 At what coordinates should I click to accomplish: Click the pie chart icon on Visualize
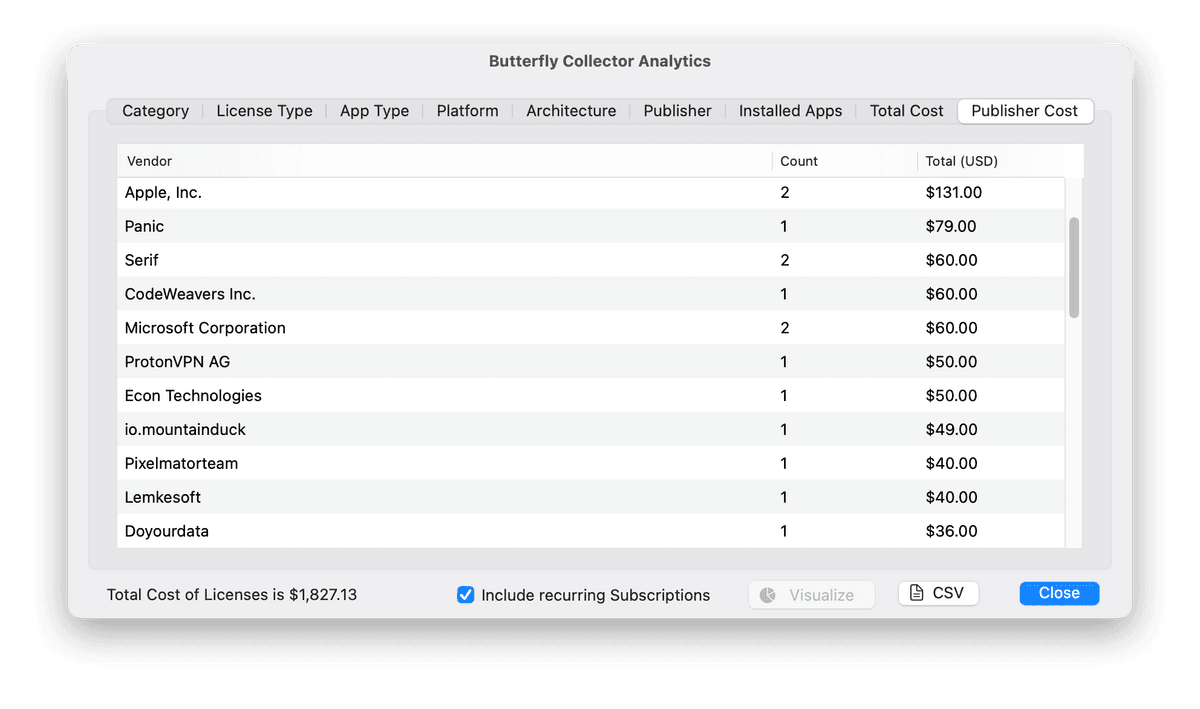768,595
